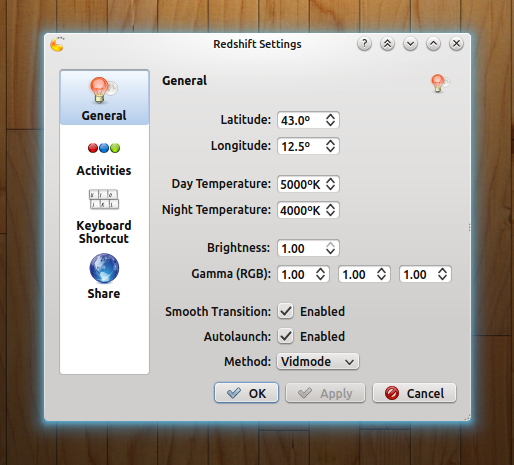Open the Activities colored dots icon

pos(104,148)
